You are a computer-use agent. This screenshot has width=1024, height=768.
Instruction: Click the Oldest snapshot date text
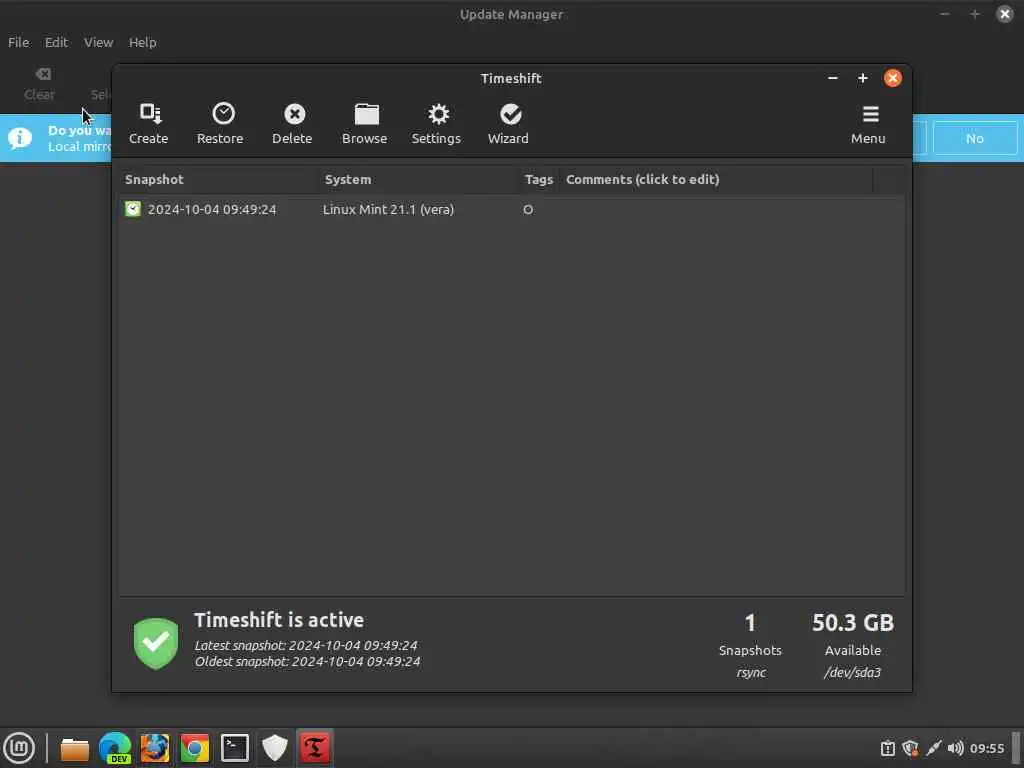tap(307, 662)
